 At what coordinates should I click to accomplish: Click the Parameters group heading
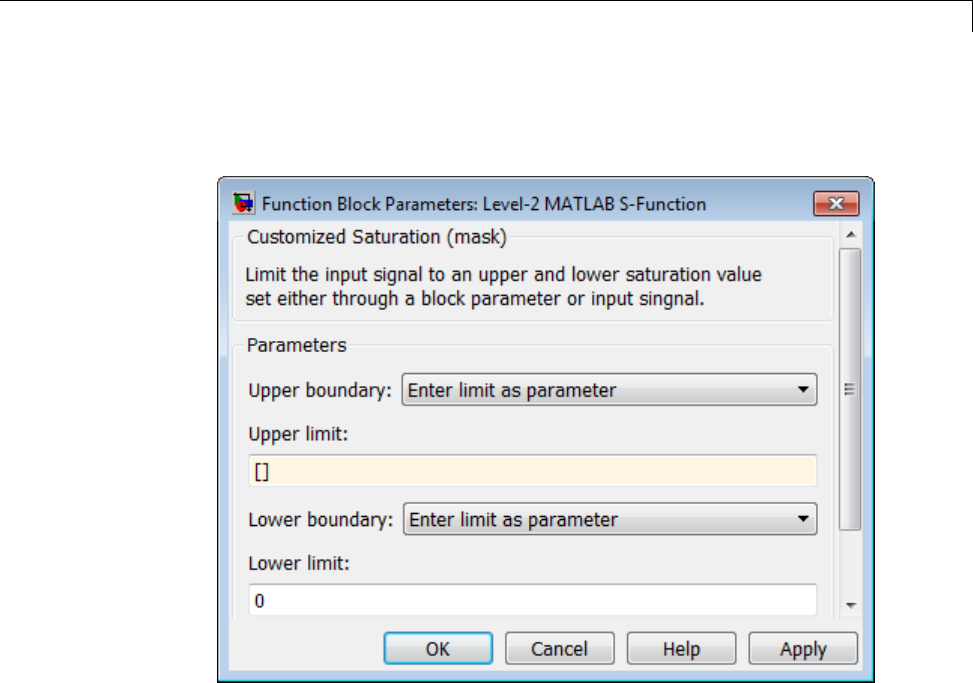(297, 346)
